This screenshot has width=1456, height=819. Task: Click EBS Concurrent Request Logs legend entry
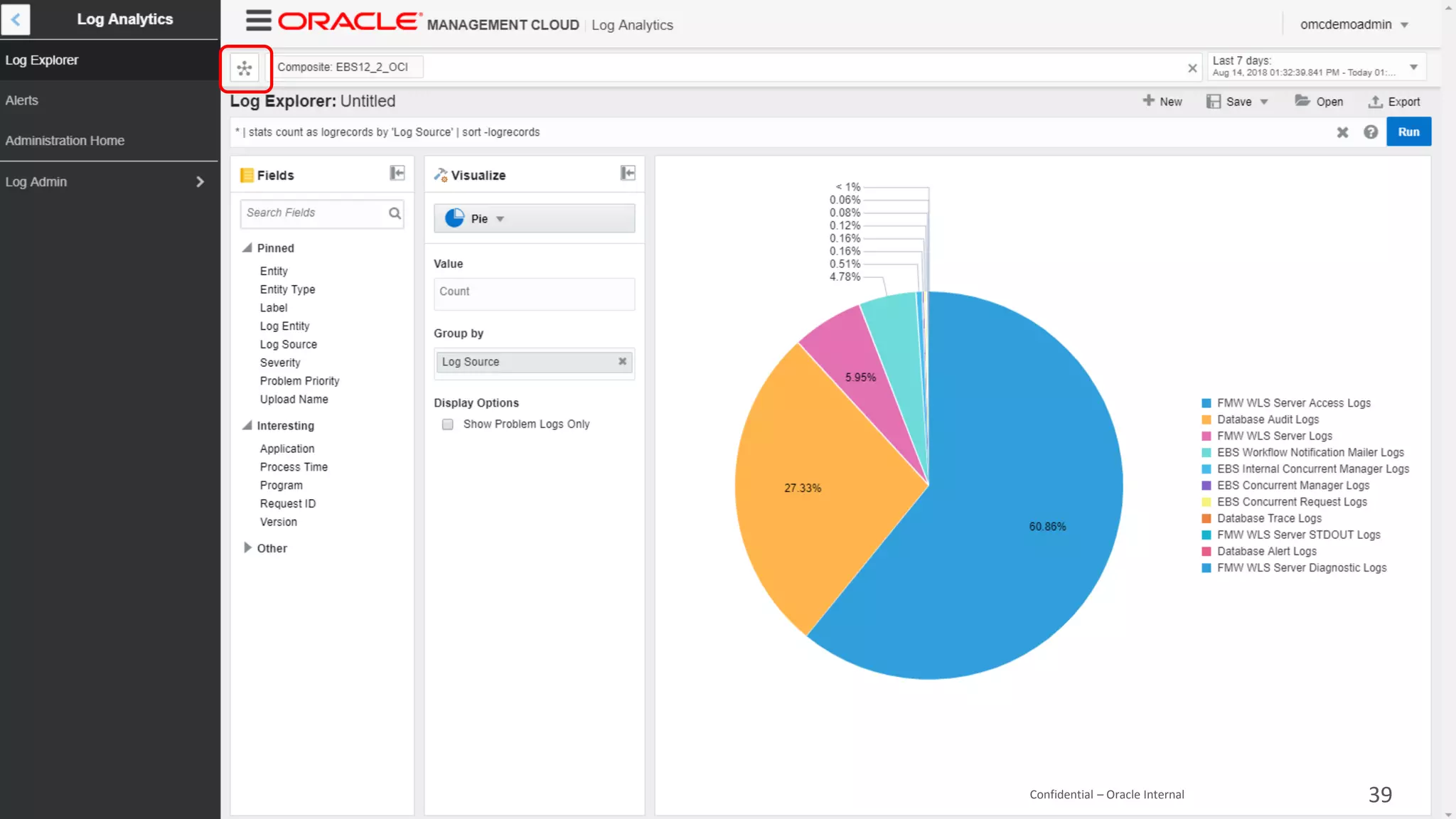coord(1284,501)
